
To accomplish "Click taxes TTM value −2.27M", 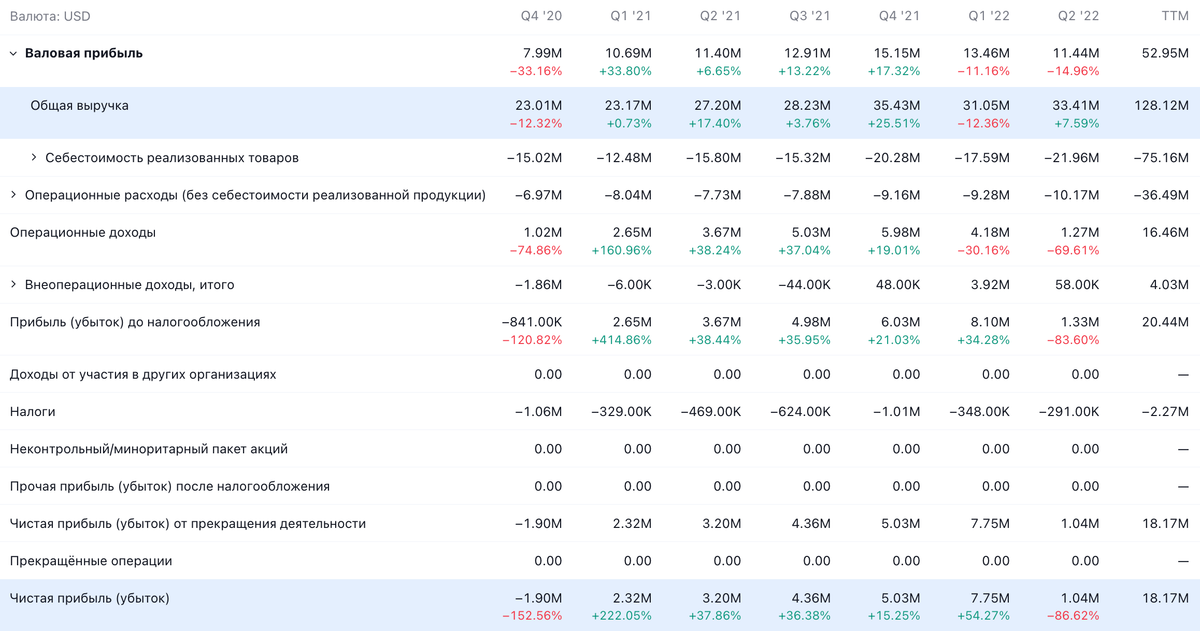I will click(1166, 412).
